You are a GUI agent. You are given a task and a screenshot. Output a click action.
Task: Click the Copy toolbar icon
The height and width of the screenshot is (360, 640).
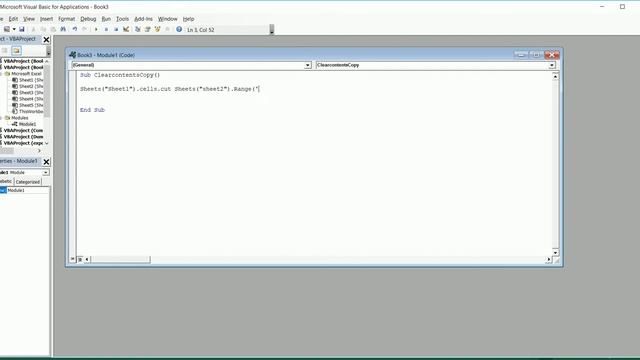pyautogui.click(x=43, y=29)
